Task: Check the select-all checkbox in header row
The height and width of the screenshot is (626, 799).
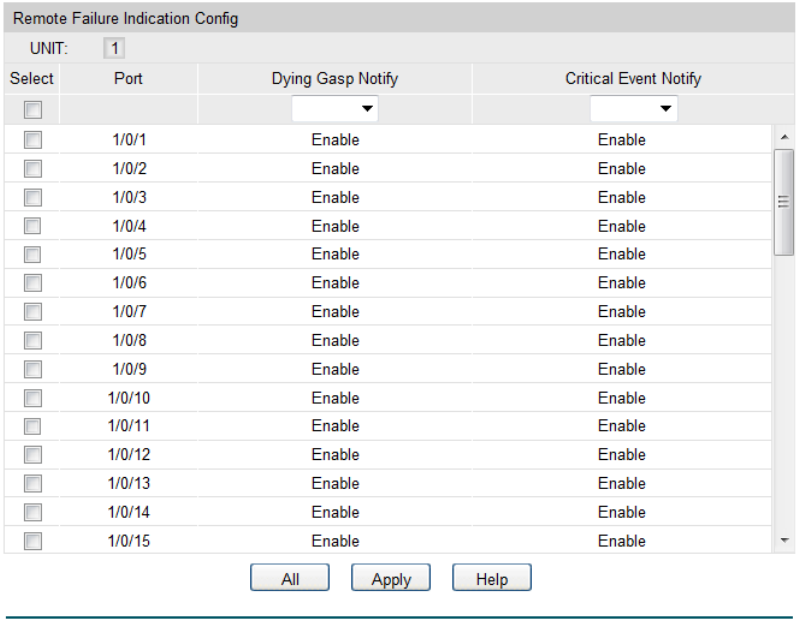Action: 33,109
